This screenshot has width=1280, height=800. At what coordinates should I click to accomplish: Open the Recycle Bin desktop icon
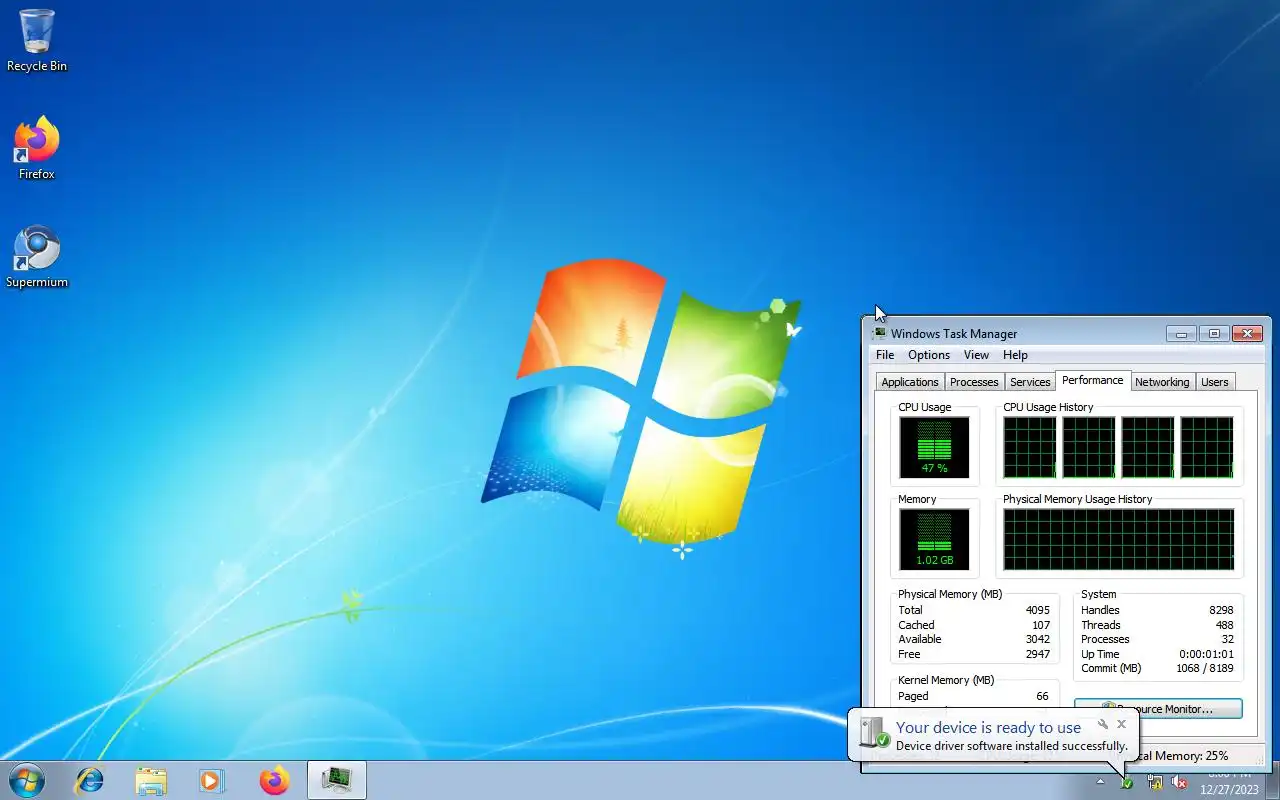click(x=37, y=41)
